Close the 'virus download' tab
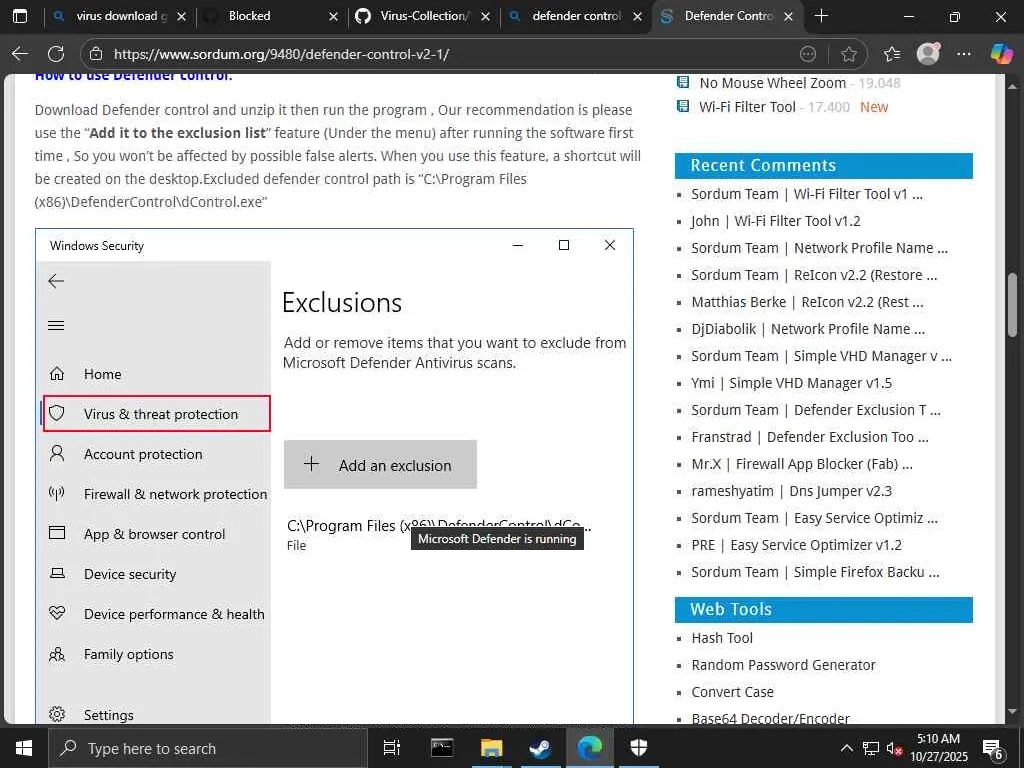 click(182, 16)
